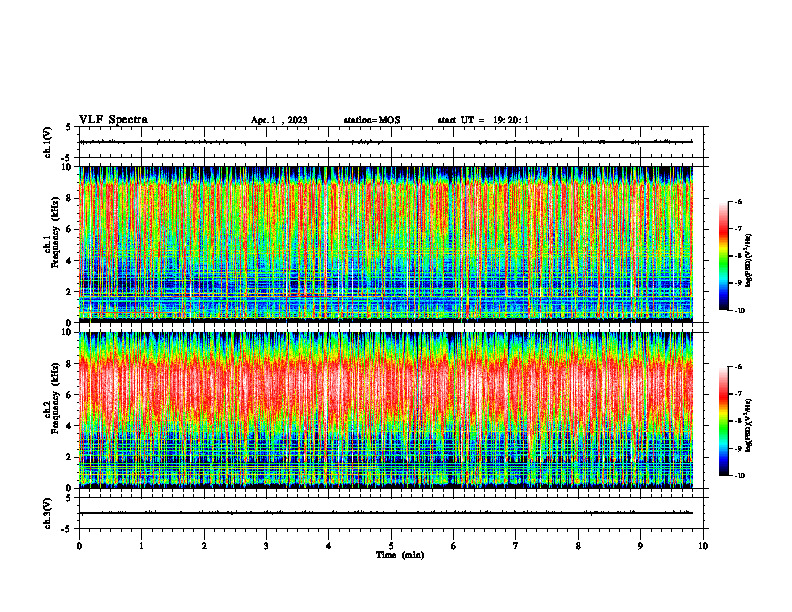Click inside the ch.2 spectrogram panel

[386, 410]
